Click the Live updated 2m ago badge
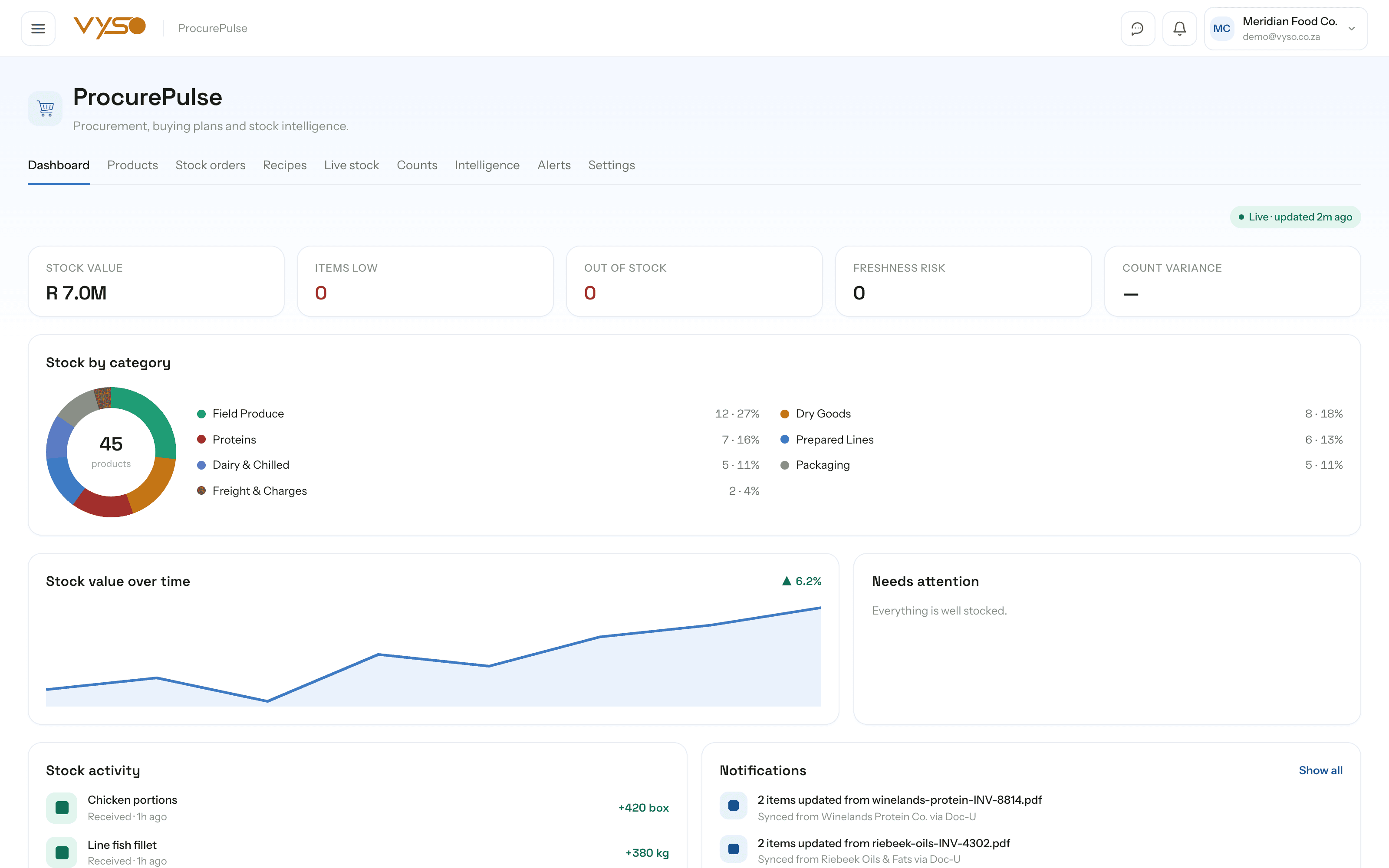 [1295, 217]
